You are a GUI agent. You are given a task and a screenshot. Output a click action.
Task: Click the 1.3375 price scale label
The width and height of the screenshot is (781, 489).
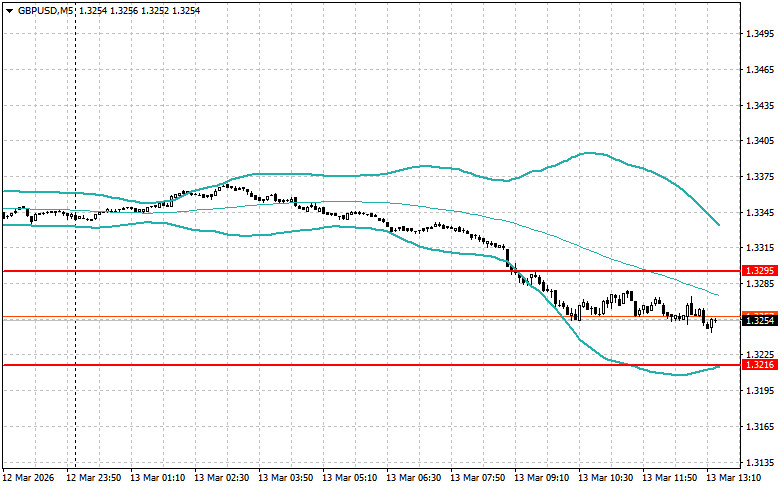pyautogui.click(x=760, y=177)
